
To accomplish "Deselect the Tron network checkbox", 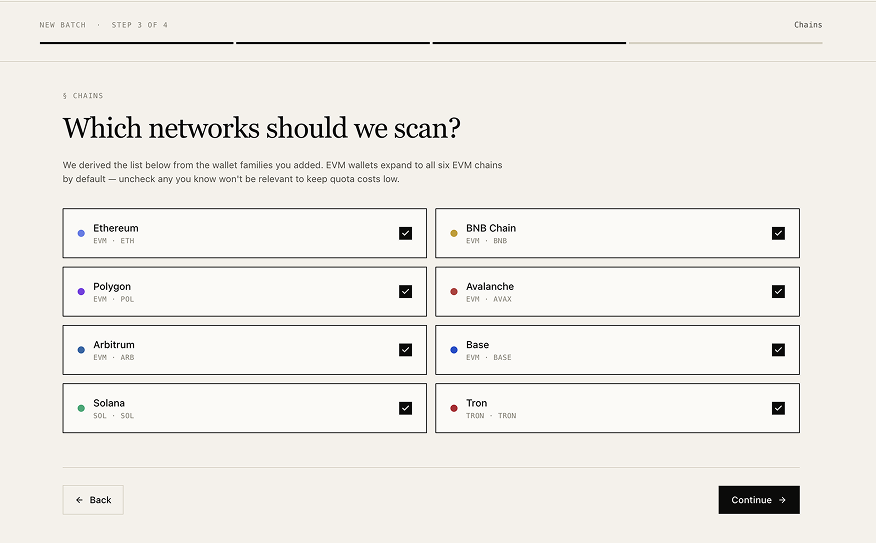I will tap(778, 408).
